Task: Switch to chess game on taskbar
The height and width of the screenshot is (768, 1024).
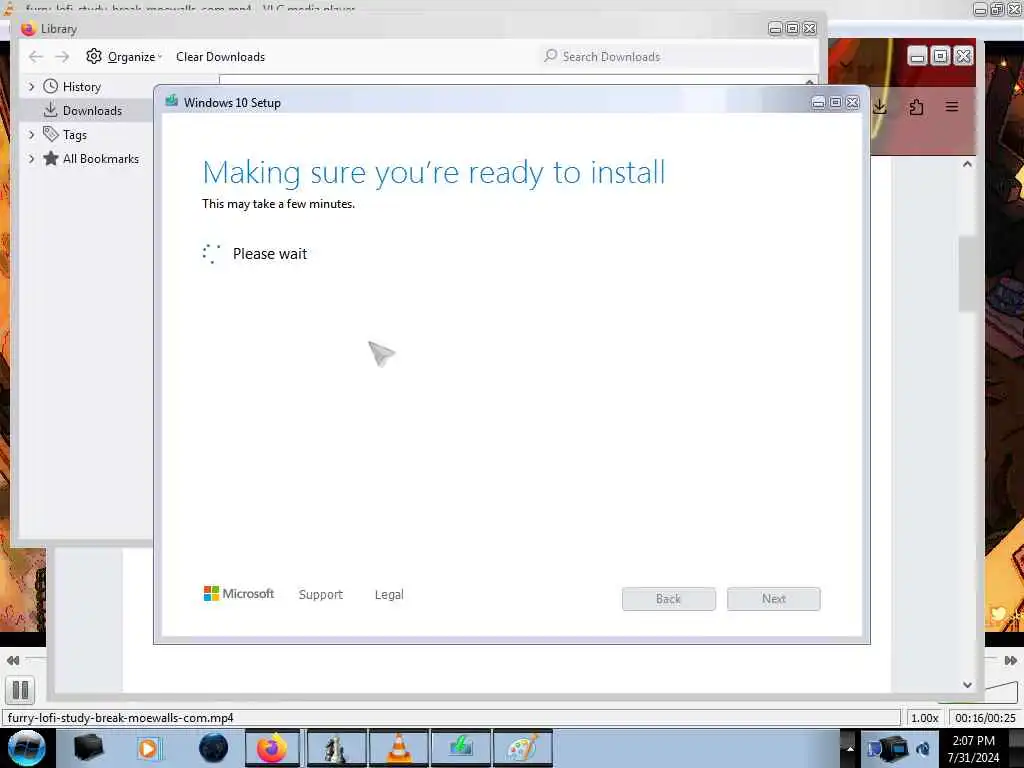Action: click(336, 748)
